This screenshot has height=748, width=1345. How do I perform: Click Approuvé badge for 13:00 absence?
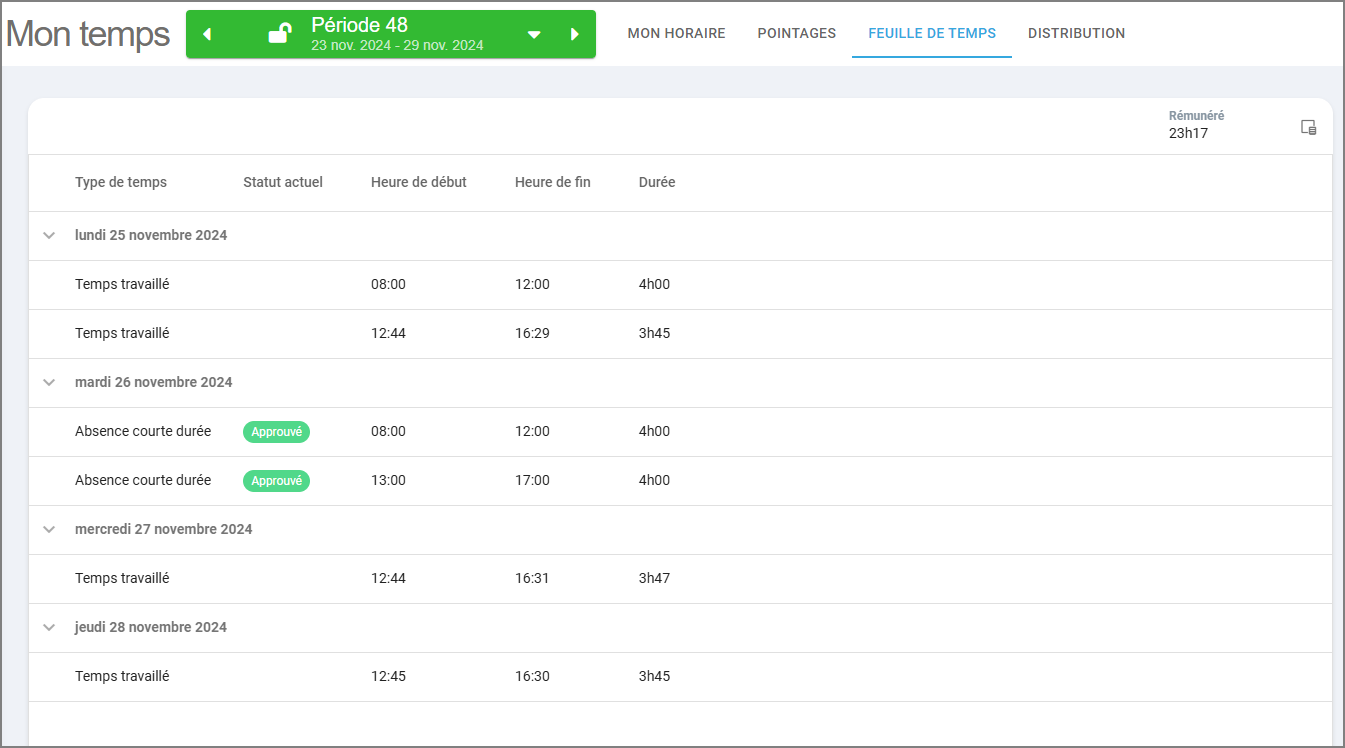coord(277,481)
